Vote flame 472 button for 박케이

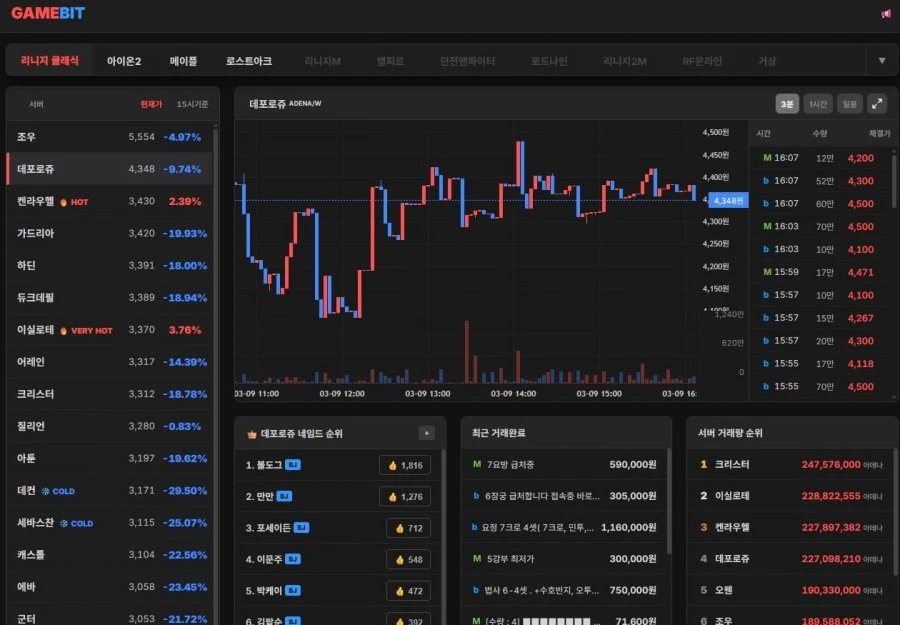pyautogui.click(x=409, y=591)
